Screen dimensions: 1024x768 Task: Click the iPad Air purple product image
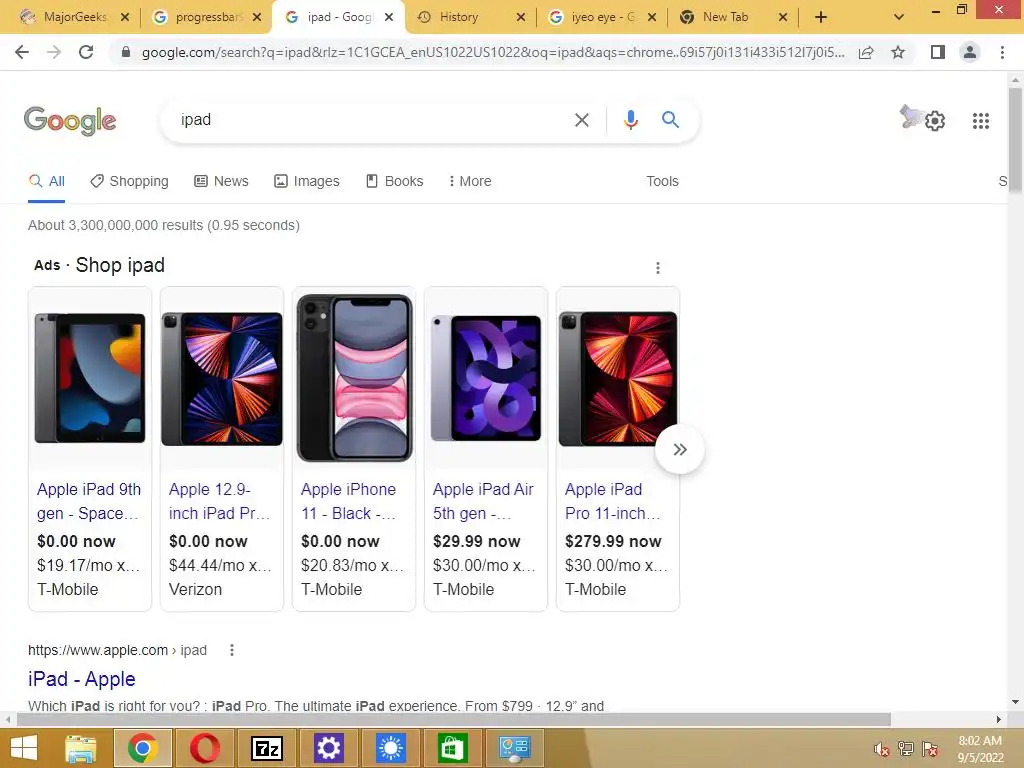486,378
